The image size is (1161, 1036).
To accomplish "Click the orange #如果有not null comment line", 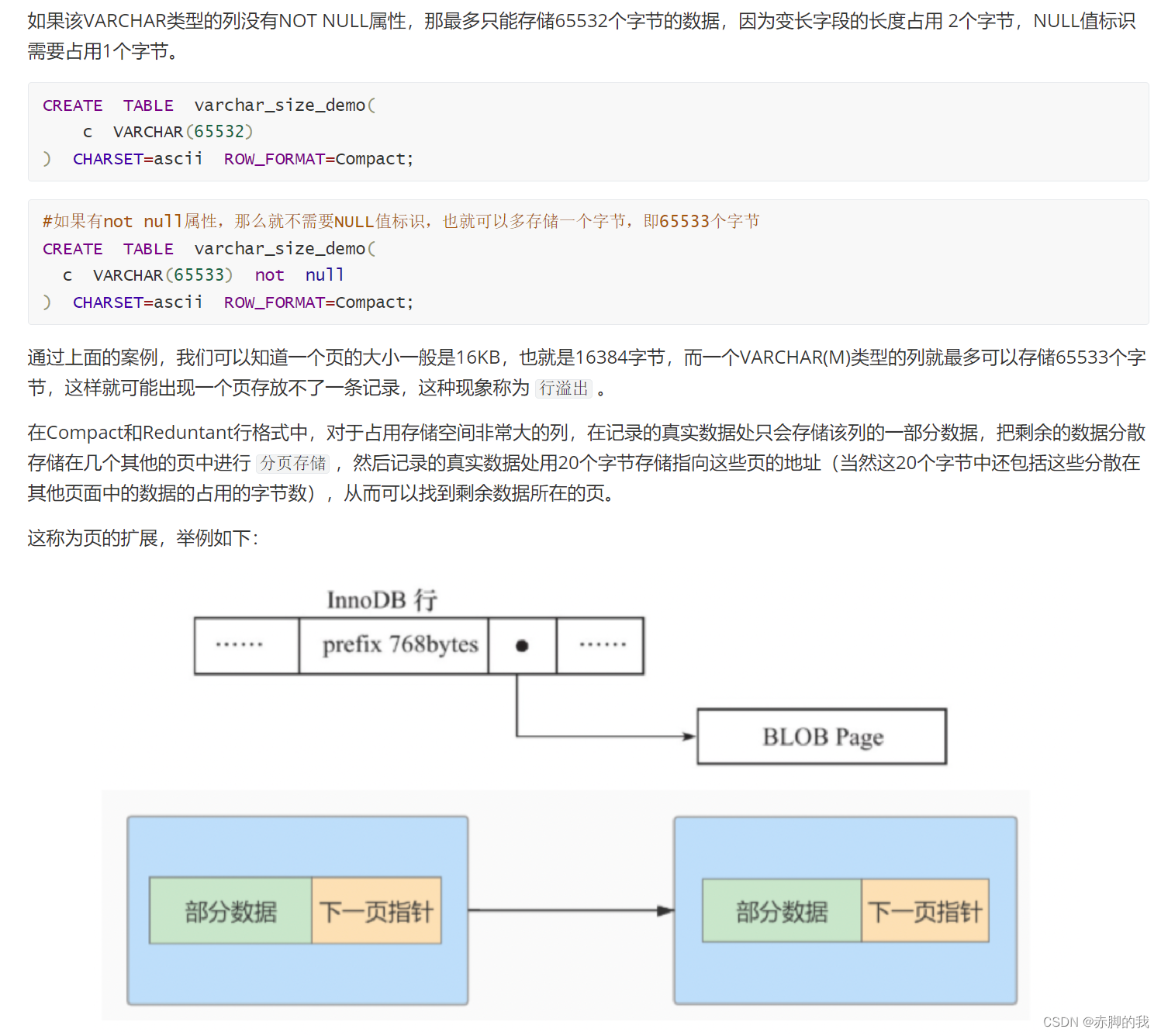I will (399, 221).
